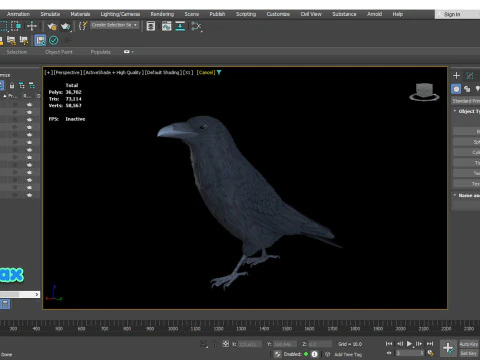Viewport: 480px width, 360px height.
Task: Select the Shapes category icon
Action: 467,89
